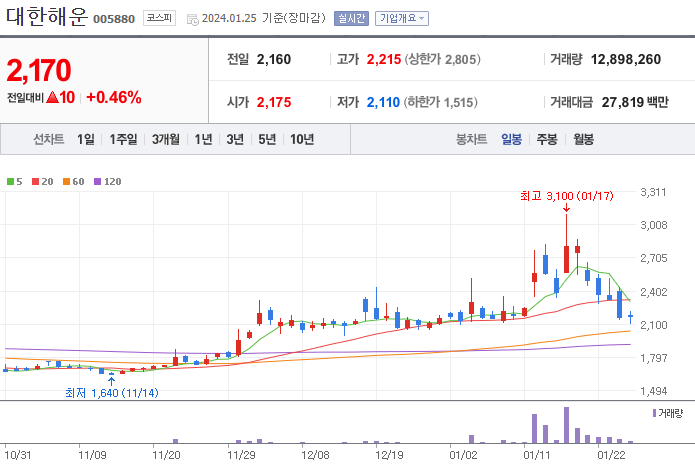Viewport: 695px width, 473px height.
Task: Click the high price 2,215
Action: point(384,59)
